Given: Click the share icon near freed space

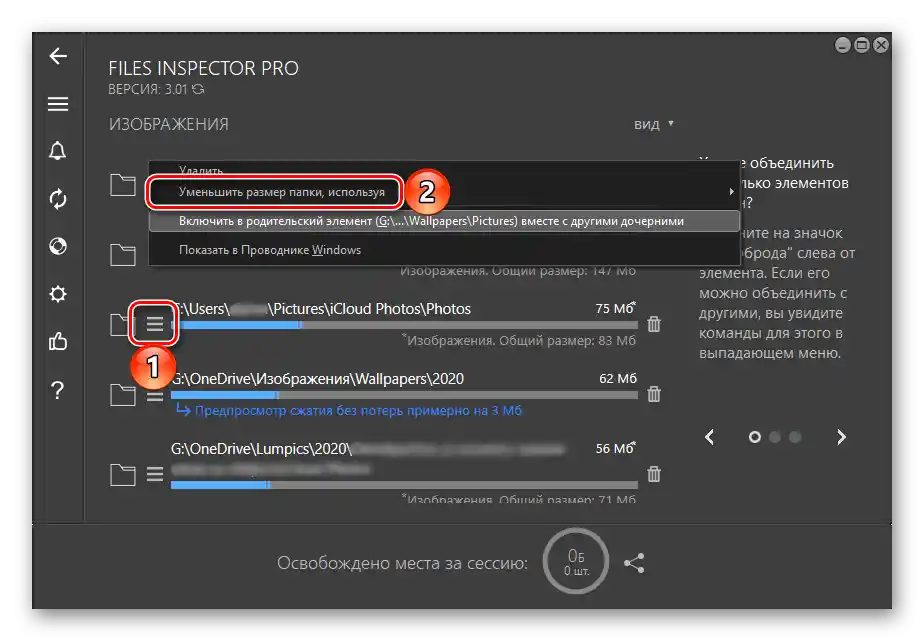Looking at the screenshot, I should pyautogui.click(x=634, y=563).
